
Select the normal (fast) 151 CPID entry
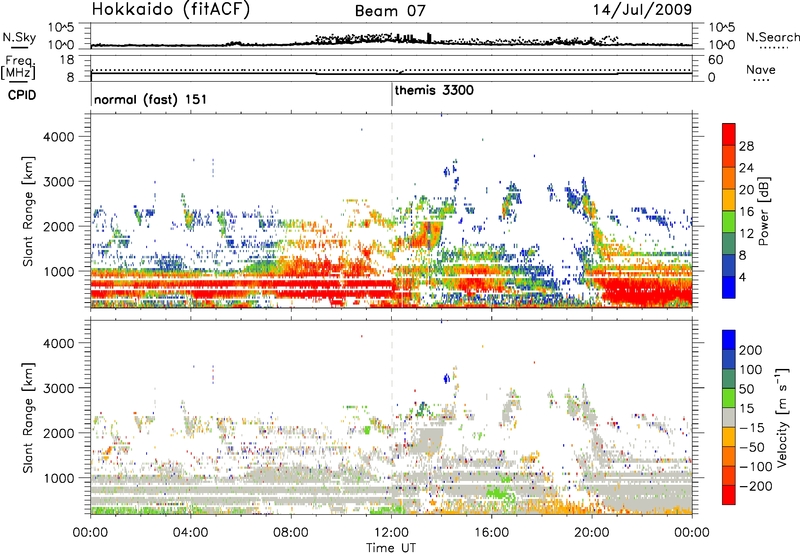(151, 99)
